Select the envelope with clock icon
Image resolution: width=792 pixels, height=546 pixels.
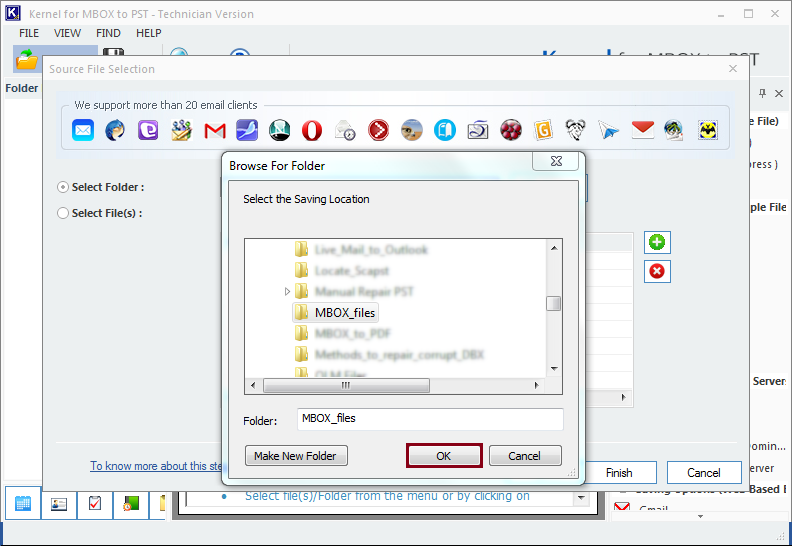(345, 130)
